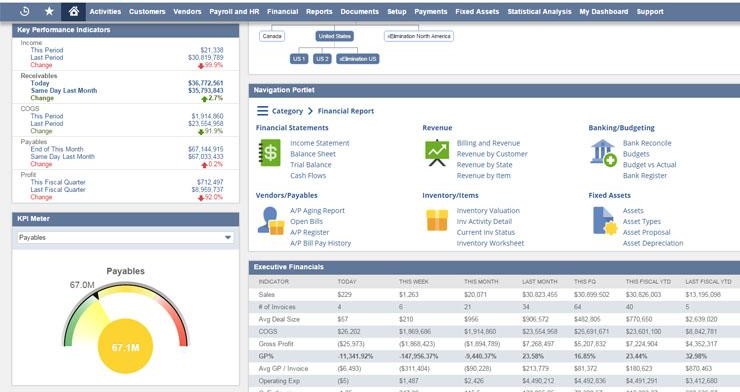
Task: Open the Asset Proposal link
Action: coord(646,232)
